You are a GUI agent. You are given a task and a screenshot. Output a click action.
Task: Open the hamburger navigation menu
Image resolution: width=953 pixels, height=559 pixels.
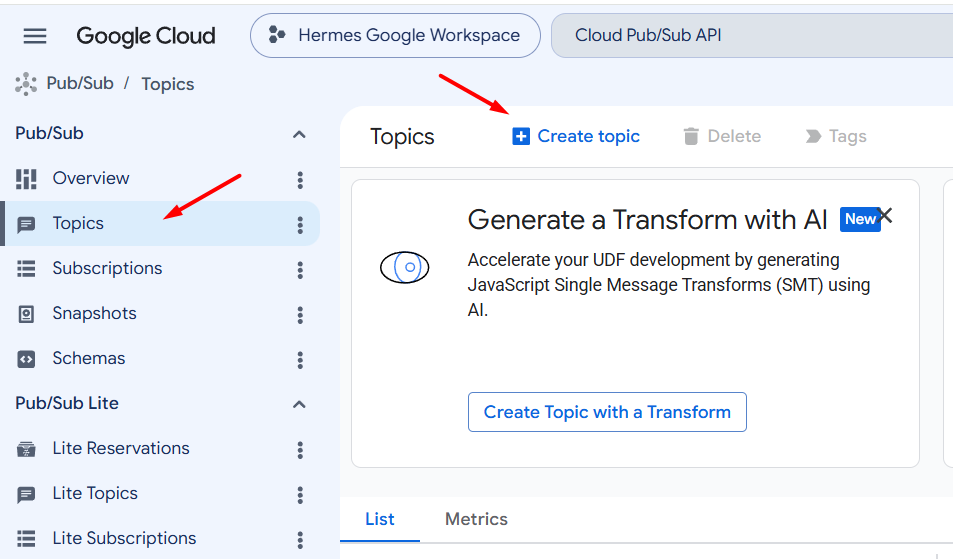tap(35, 36)
